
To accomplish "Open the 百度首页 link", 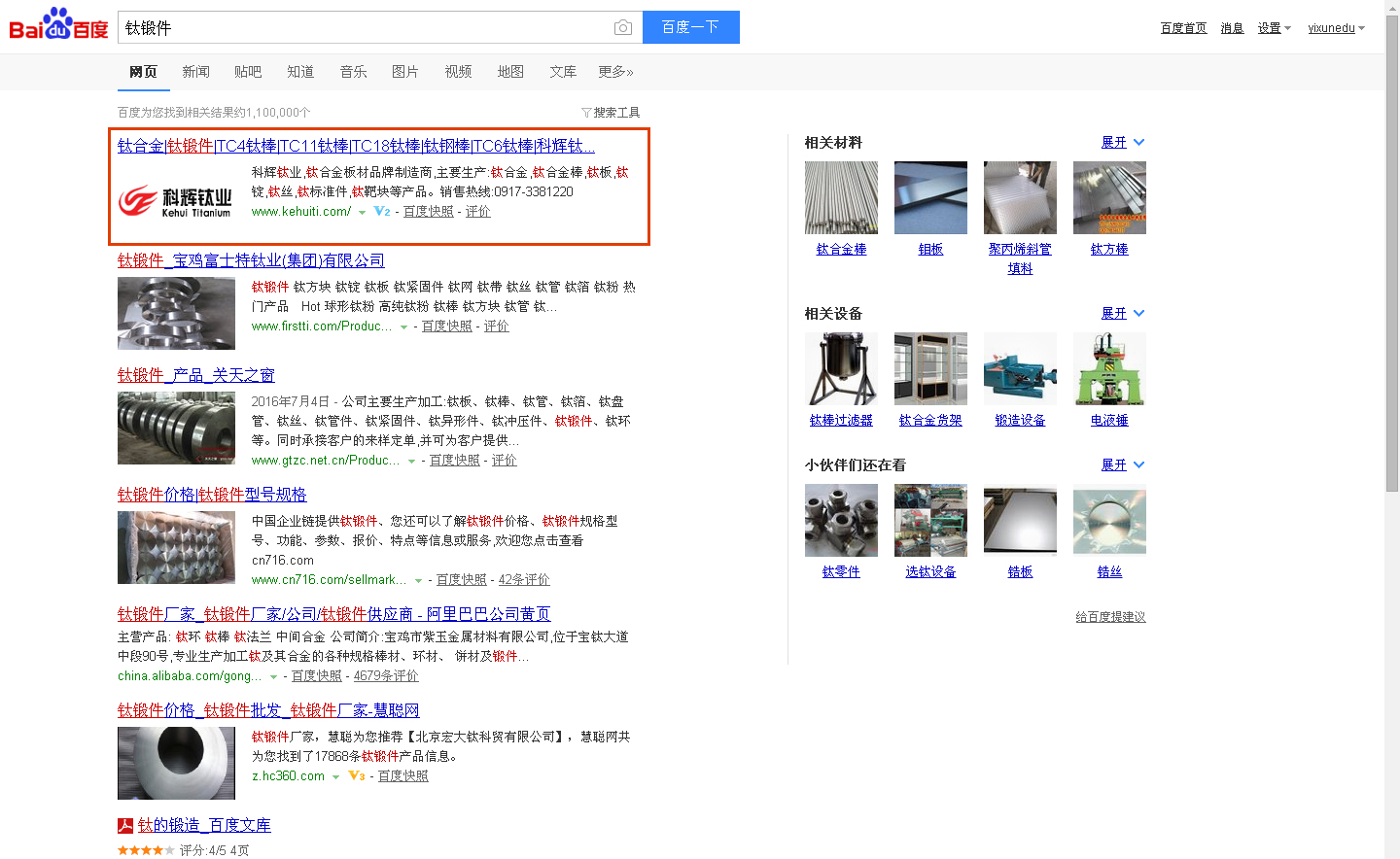I will click(1183, 28).
